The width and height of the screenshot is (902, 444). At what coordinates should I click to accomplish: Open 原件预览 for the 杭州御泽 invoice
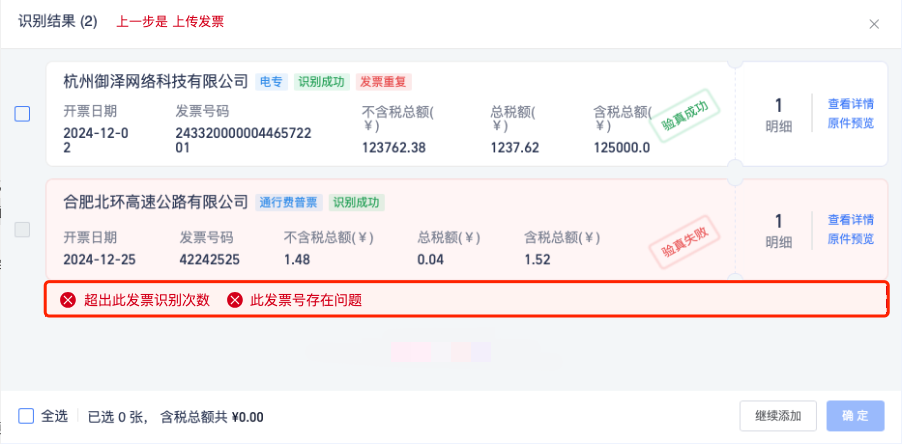[x=850, y=123]
